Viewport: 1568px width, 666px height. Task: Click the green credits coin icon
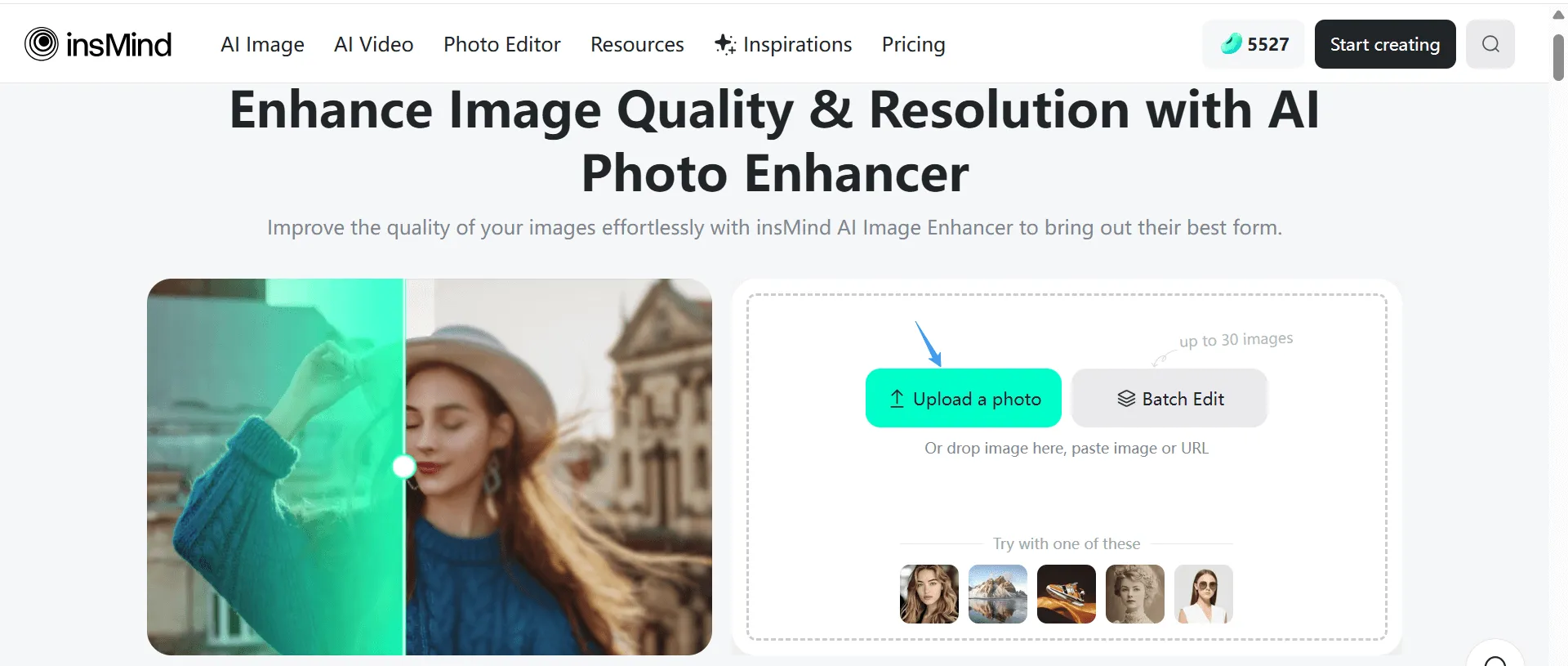tap(1231, 44)
